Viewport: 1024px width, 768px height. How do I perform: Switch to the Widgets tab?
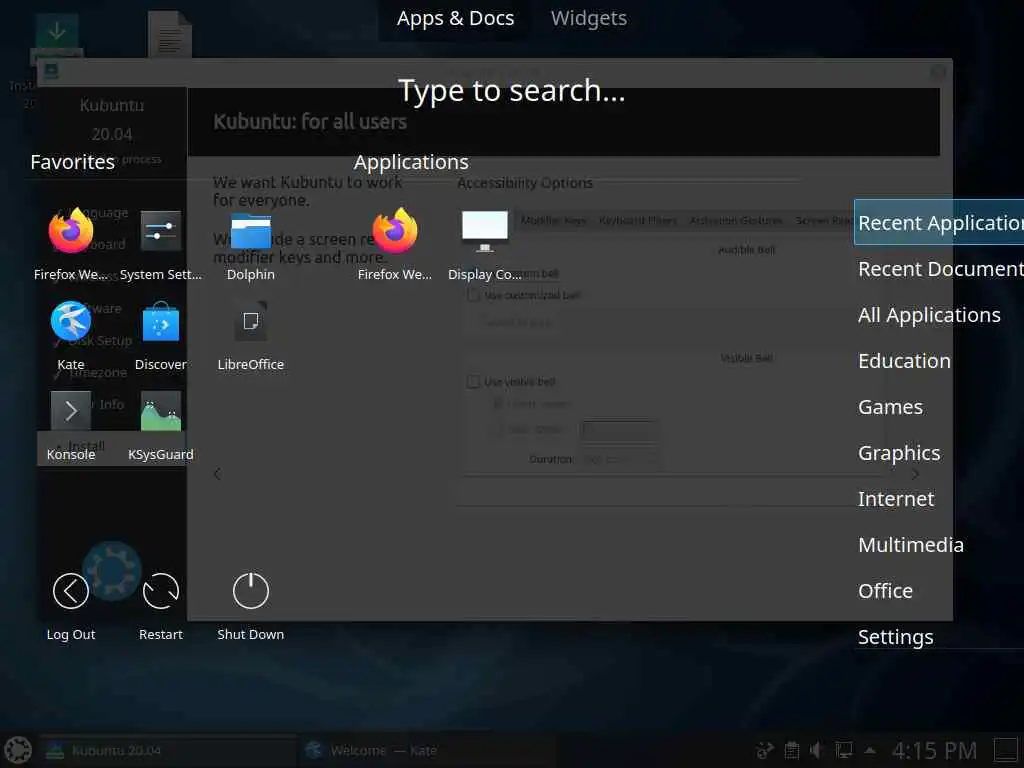pos(588,19)
